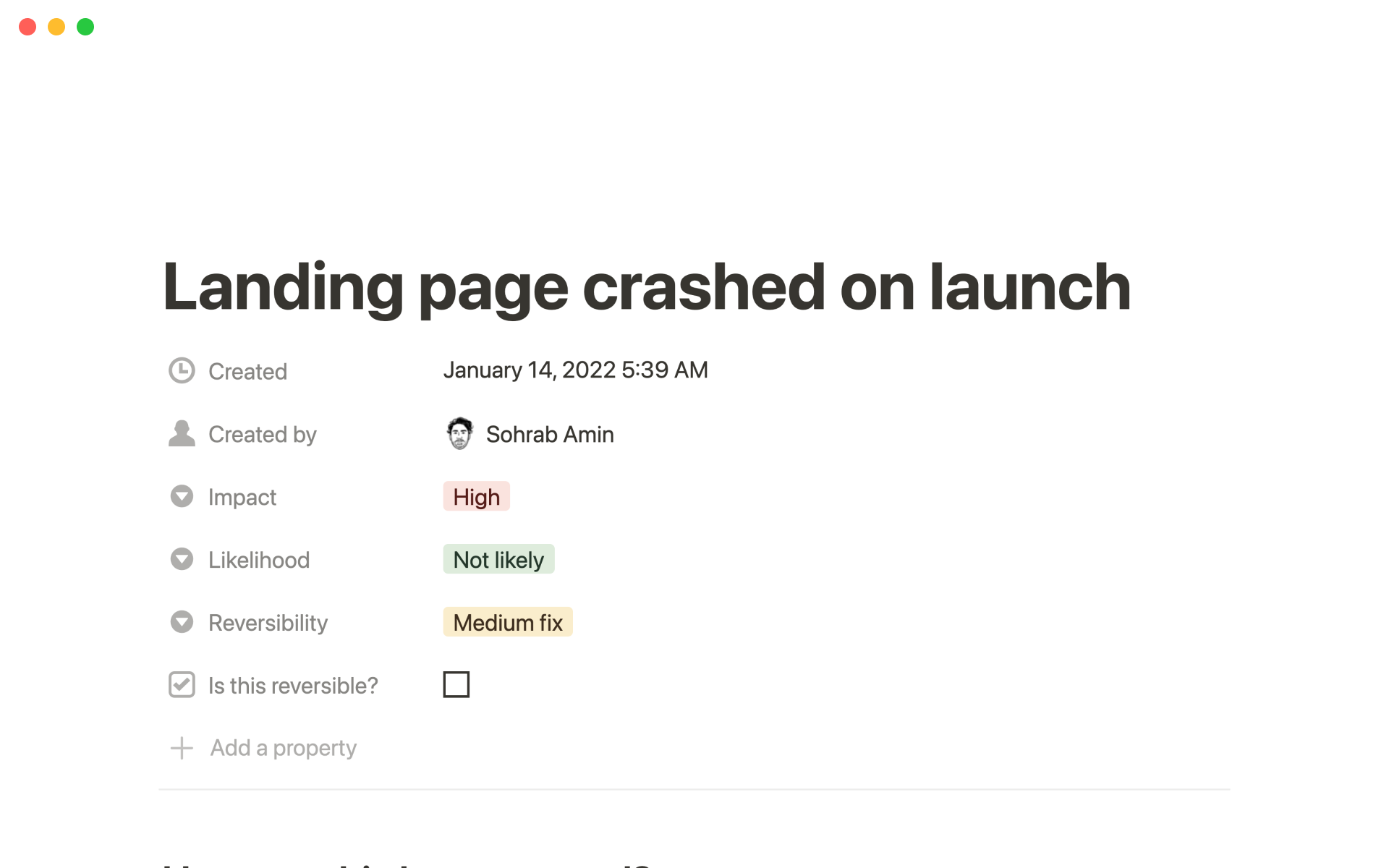Click the Impact property dropdown icon
This screenshot has width=1389, height=868.
(x=182, y=496)
